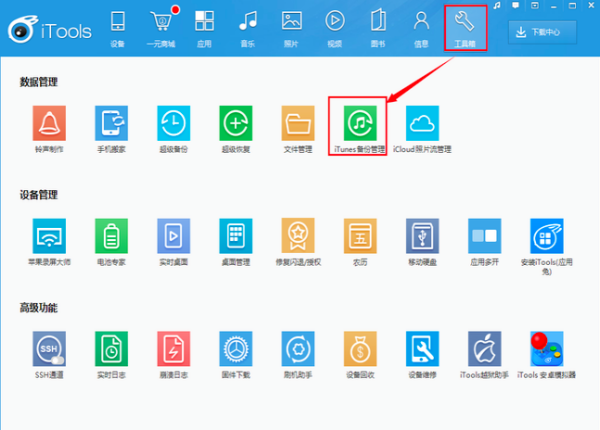Open the SSH通道 tunnel tool
This screenshot has width=600, height=430.
(x=49, y=349)
